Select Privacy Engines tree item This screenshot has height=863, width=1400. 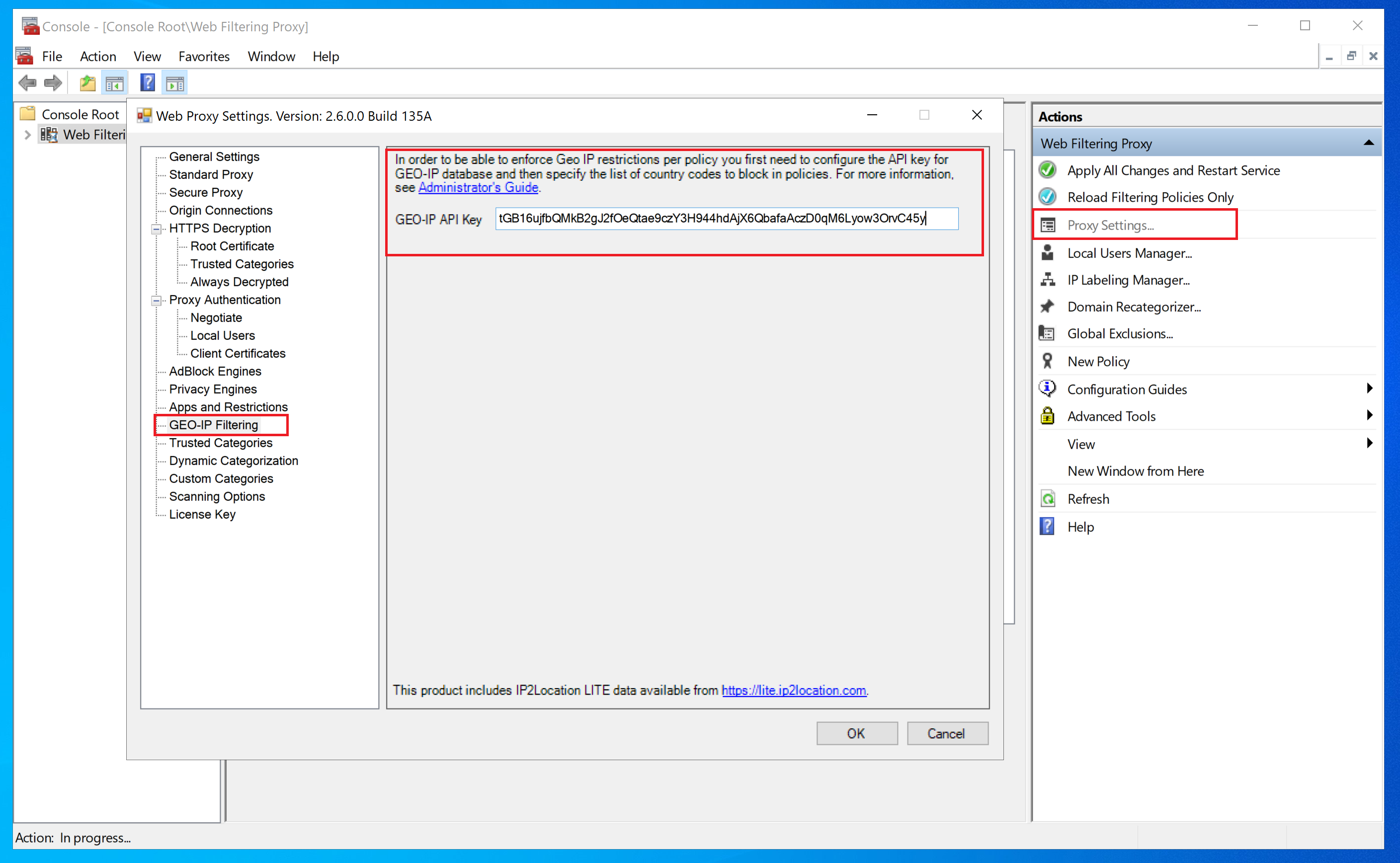212,389
